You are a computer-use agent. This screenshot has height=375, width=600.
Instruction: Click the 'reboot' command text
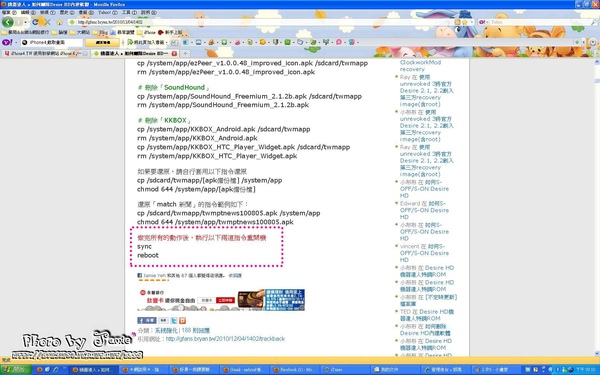(x=148, y=255)
